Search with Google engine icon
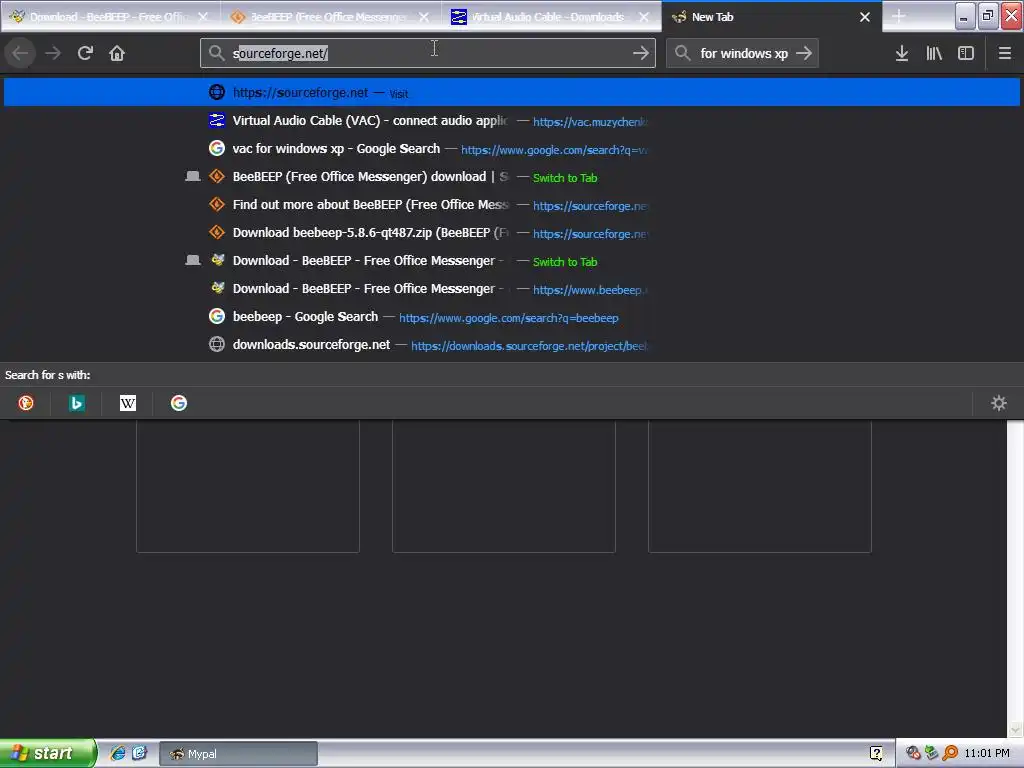Image resolution: width=1024 pixels, height=768 pixels. [179, 403]
